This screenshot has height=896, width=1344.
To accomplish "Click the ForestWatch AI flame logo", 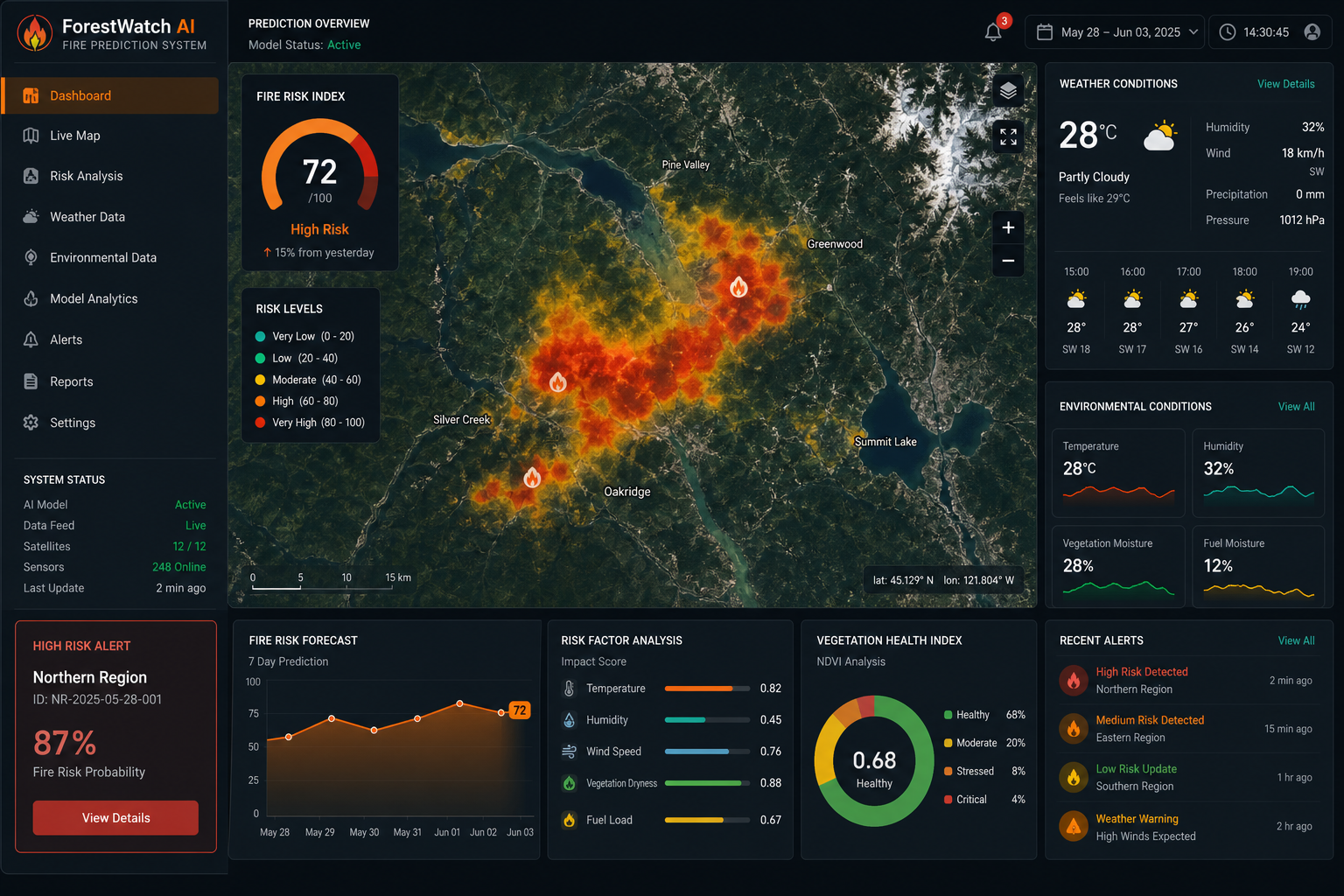I will pyautogui.click(x=35, y=33).
